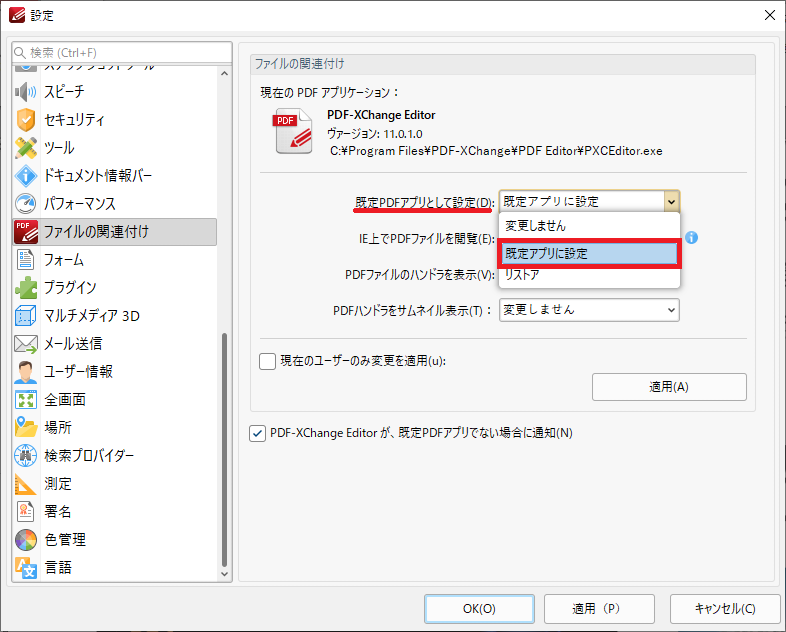Click the Full Screen arrows icon
Viewport: 786px width, 632px height.
tap(26, 399)
